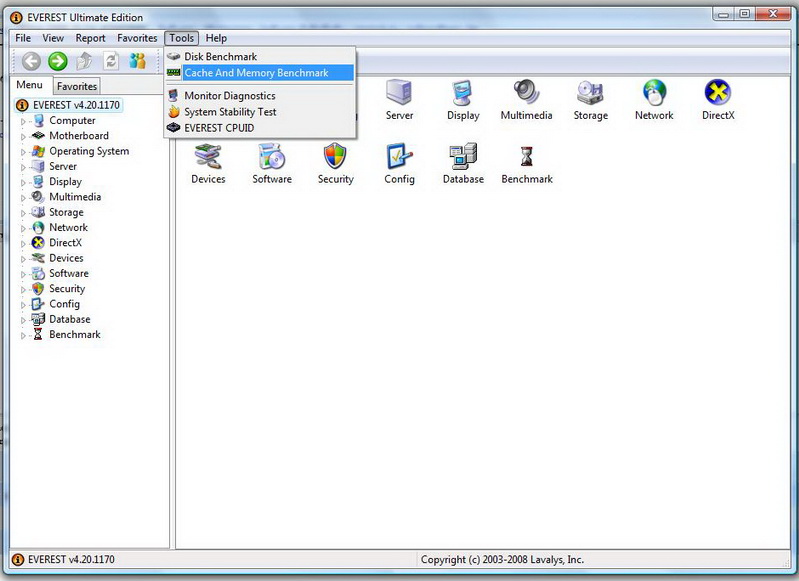Open the Devices icon in main panel
The width and height of the screenshot is (799, 581).
pos(208,157)
